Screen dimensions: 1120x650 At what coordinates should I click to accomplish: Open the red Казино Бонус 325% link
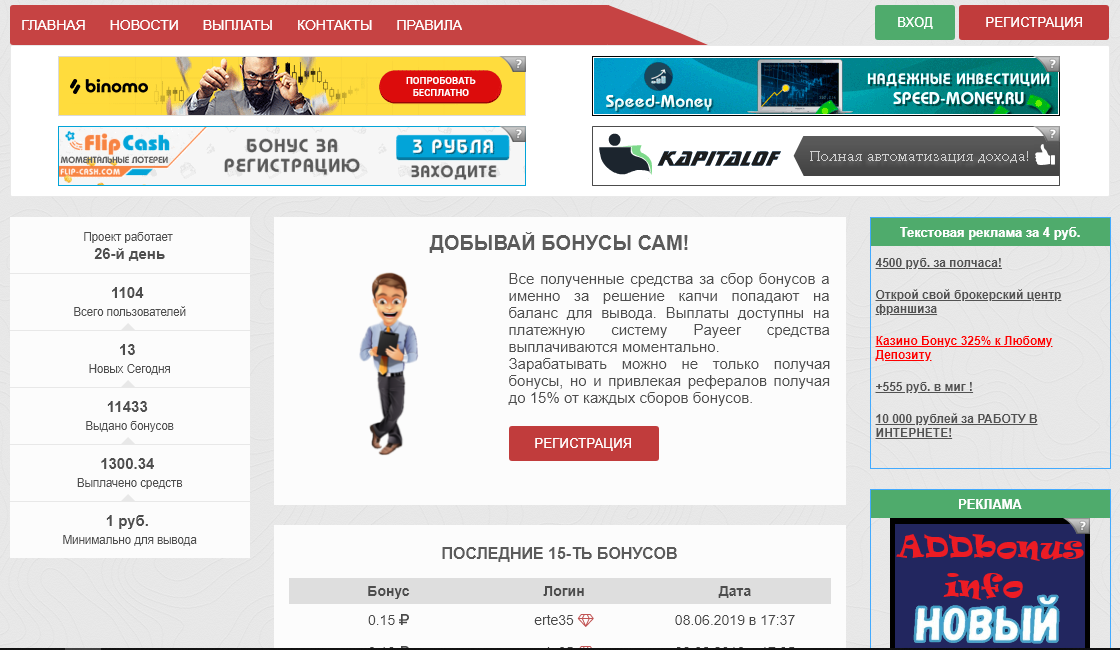(x=964, y=348)
